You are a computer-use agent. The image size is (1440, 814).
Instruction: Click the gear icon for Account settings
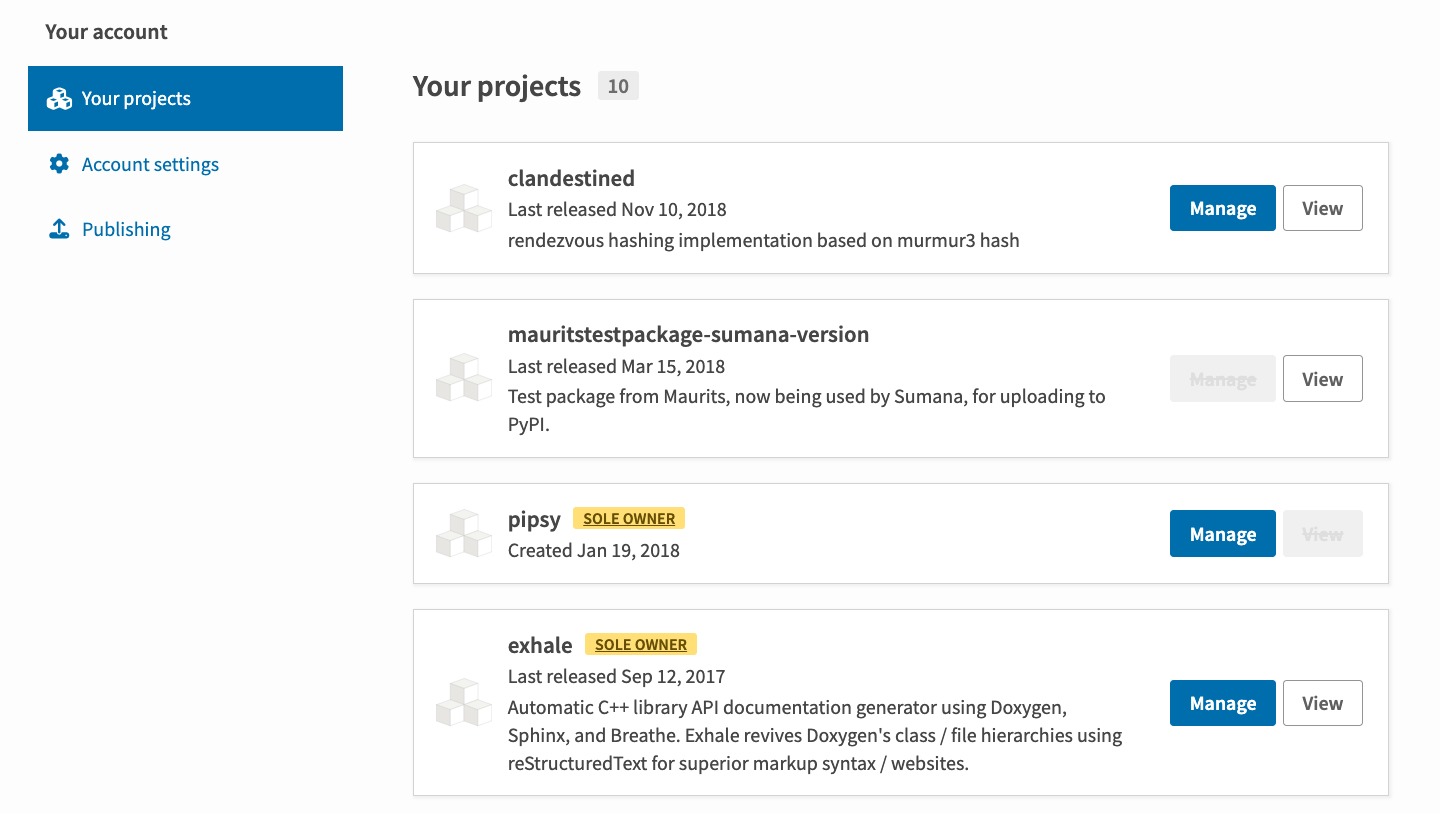(x=60, y=164)
